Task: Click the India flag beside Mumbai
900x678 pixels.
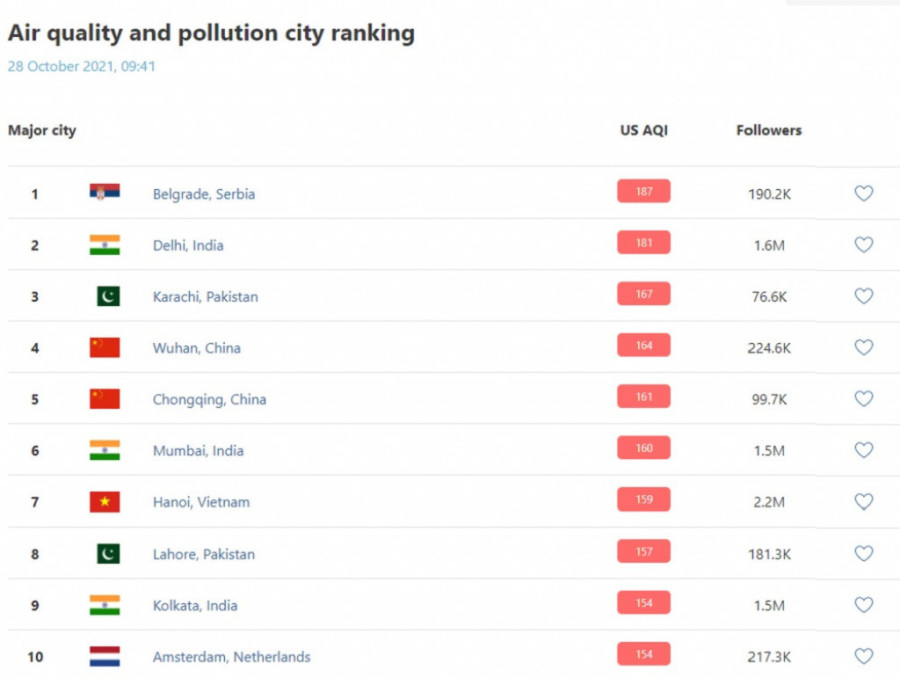Action: point(104,450)
